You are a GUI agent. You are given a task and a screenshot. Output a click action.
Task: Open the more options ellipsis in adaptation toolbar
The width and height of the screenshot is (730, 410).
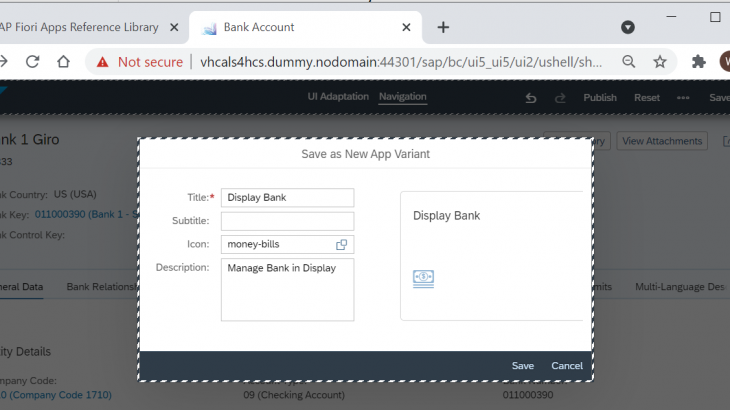pos(683,98)
